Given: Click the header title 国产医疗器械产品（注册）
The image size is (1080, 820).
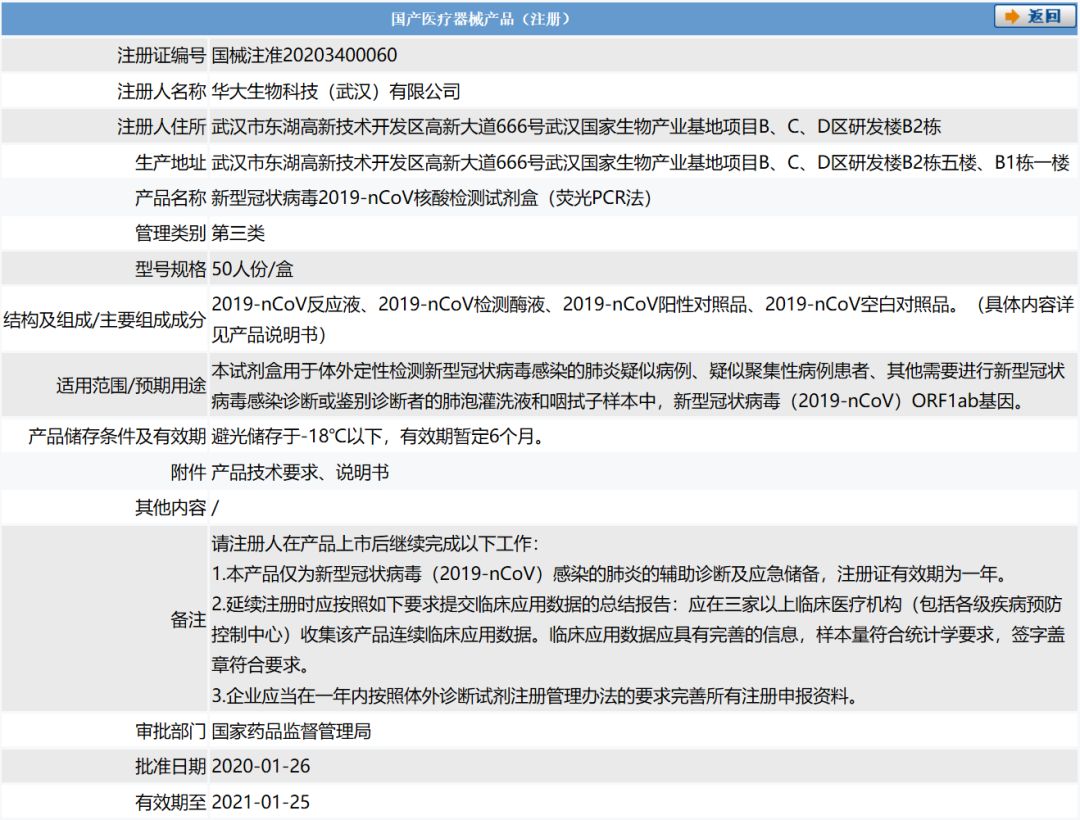Looking at the screenshot, I should [481, 19].
